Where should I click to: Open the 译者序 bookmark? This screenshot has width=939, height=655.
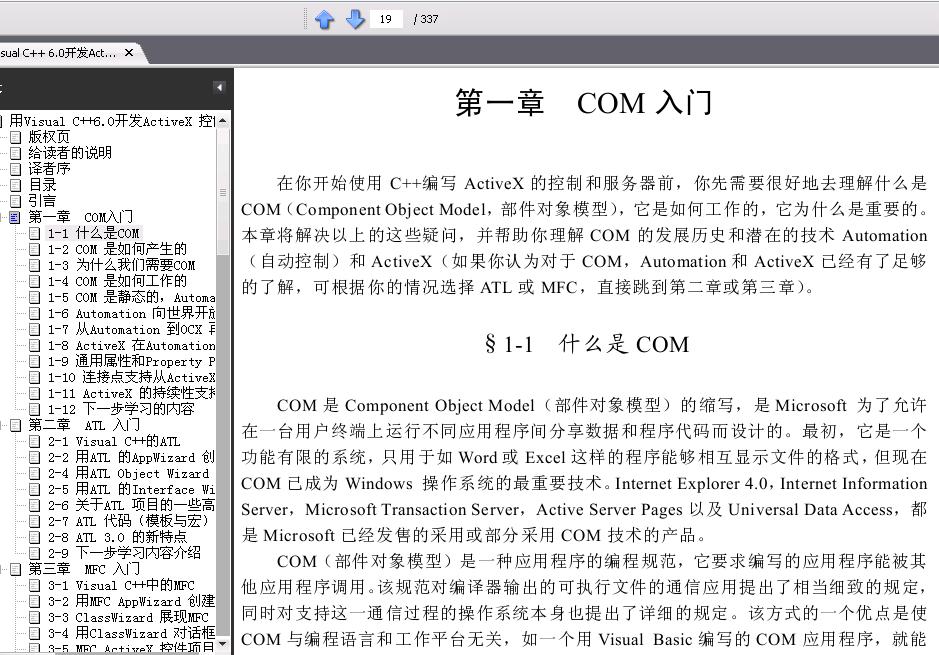point(49,169)
